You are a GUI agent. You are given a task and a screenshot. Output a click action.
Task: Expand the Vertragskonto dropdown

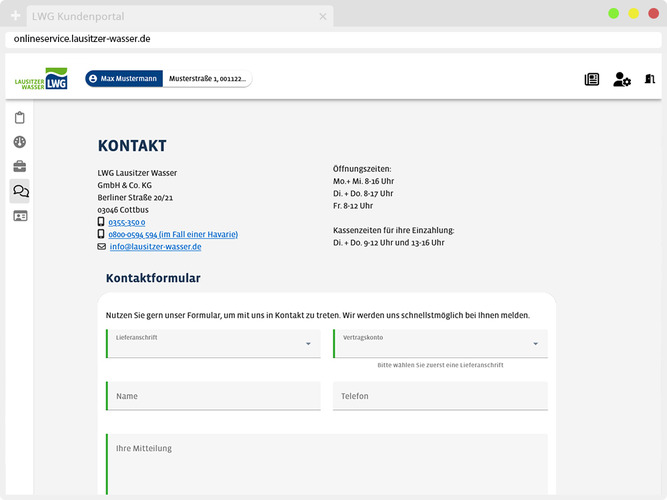(441, 343)
